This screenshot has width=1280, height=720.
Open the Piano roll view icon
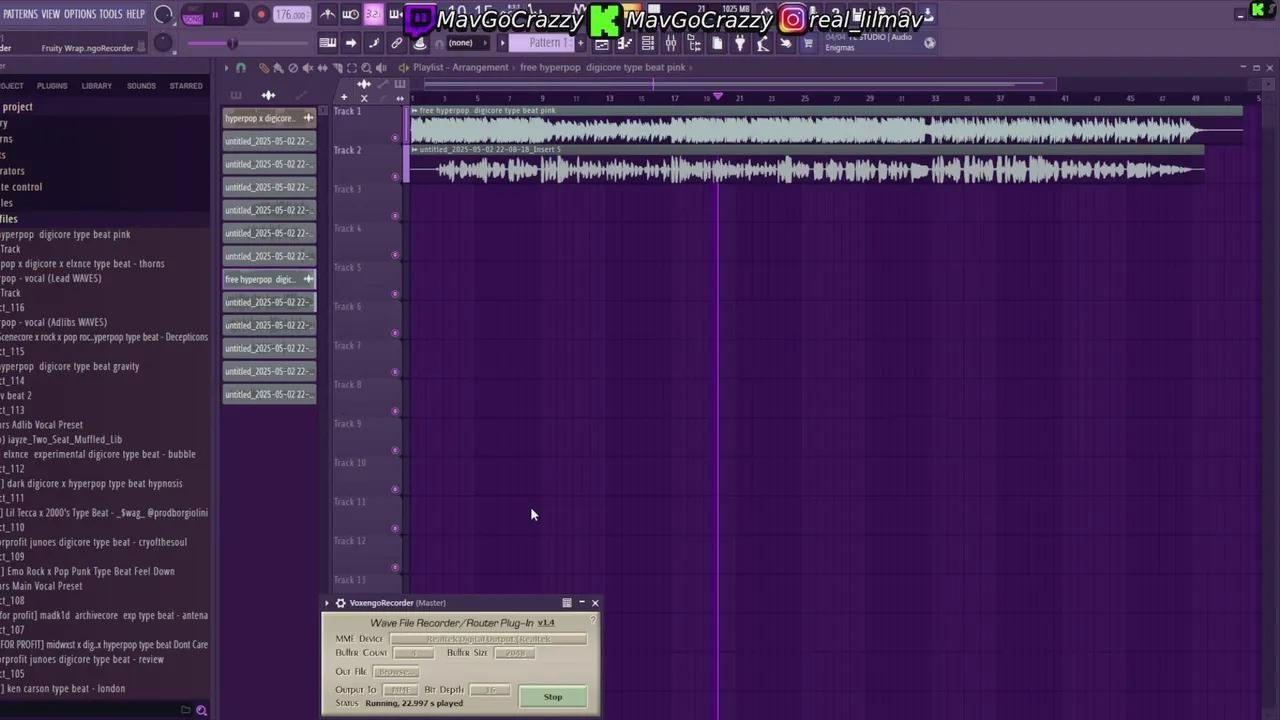[x=625, y=44]
